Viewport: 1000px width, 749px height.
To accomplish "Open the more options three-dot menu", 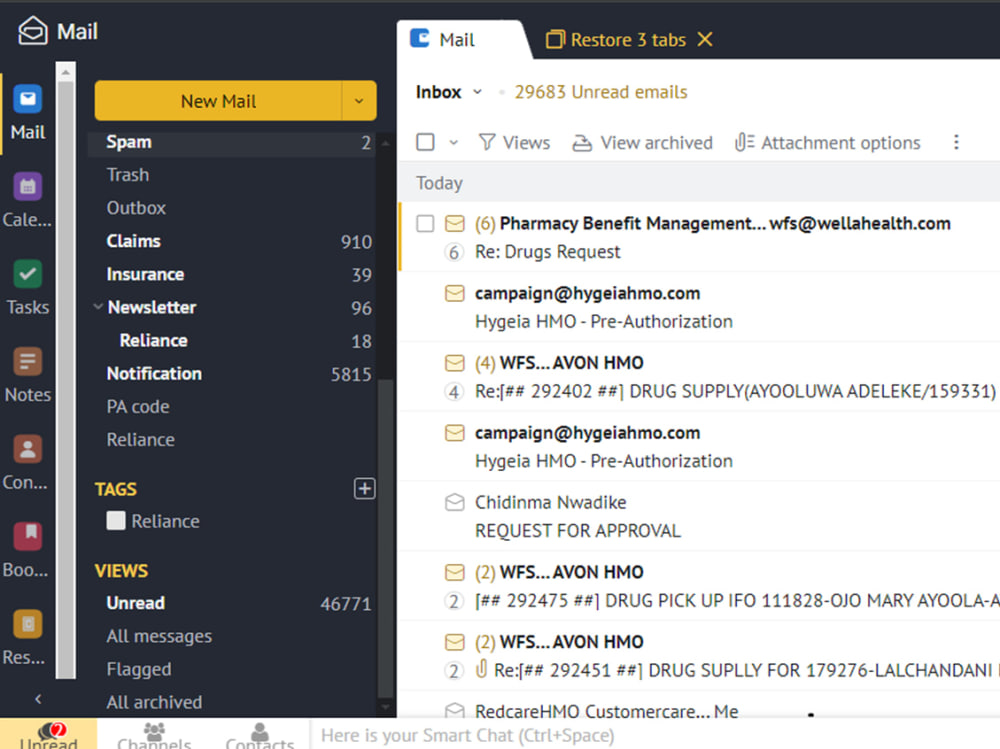I will point(955,142).
